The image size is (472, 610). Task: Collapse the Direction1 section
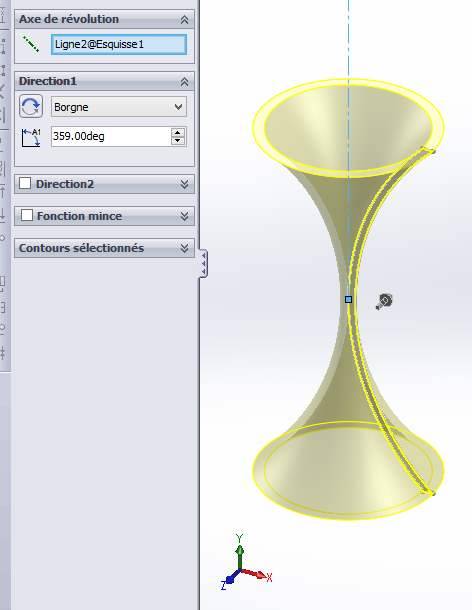[x=184, y=82]
